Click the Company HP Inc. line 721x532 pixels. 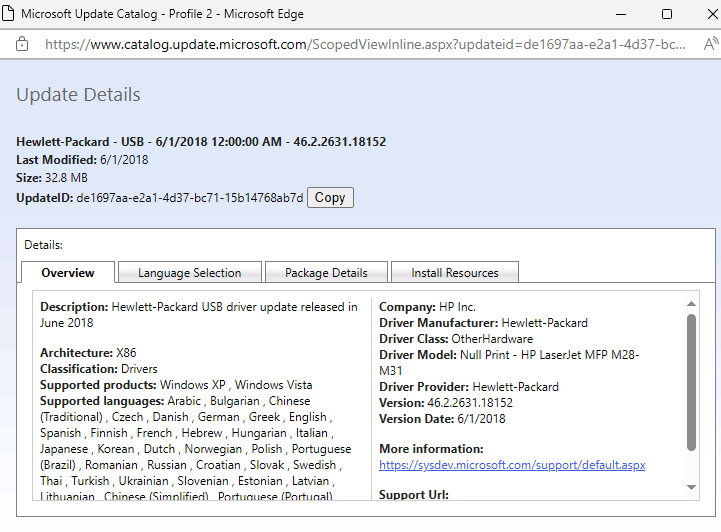pos(427,307)
